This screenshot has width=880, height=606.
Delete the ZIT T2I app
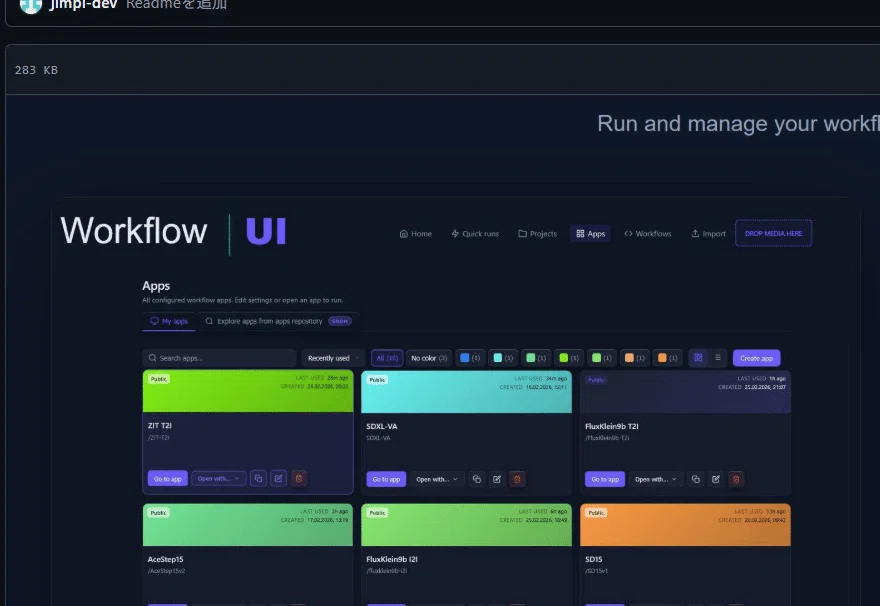click(299, 479)
